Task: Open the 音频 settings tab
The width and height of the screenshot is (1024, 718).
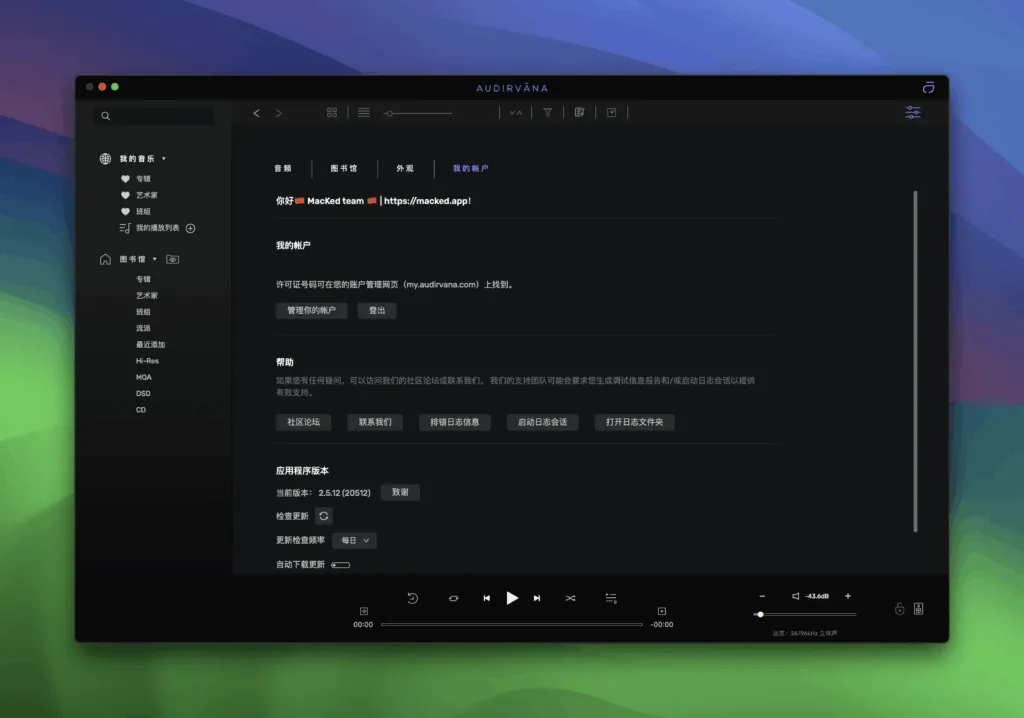Action: (x=283, y=168)
